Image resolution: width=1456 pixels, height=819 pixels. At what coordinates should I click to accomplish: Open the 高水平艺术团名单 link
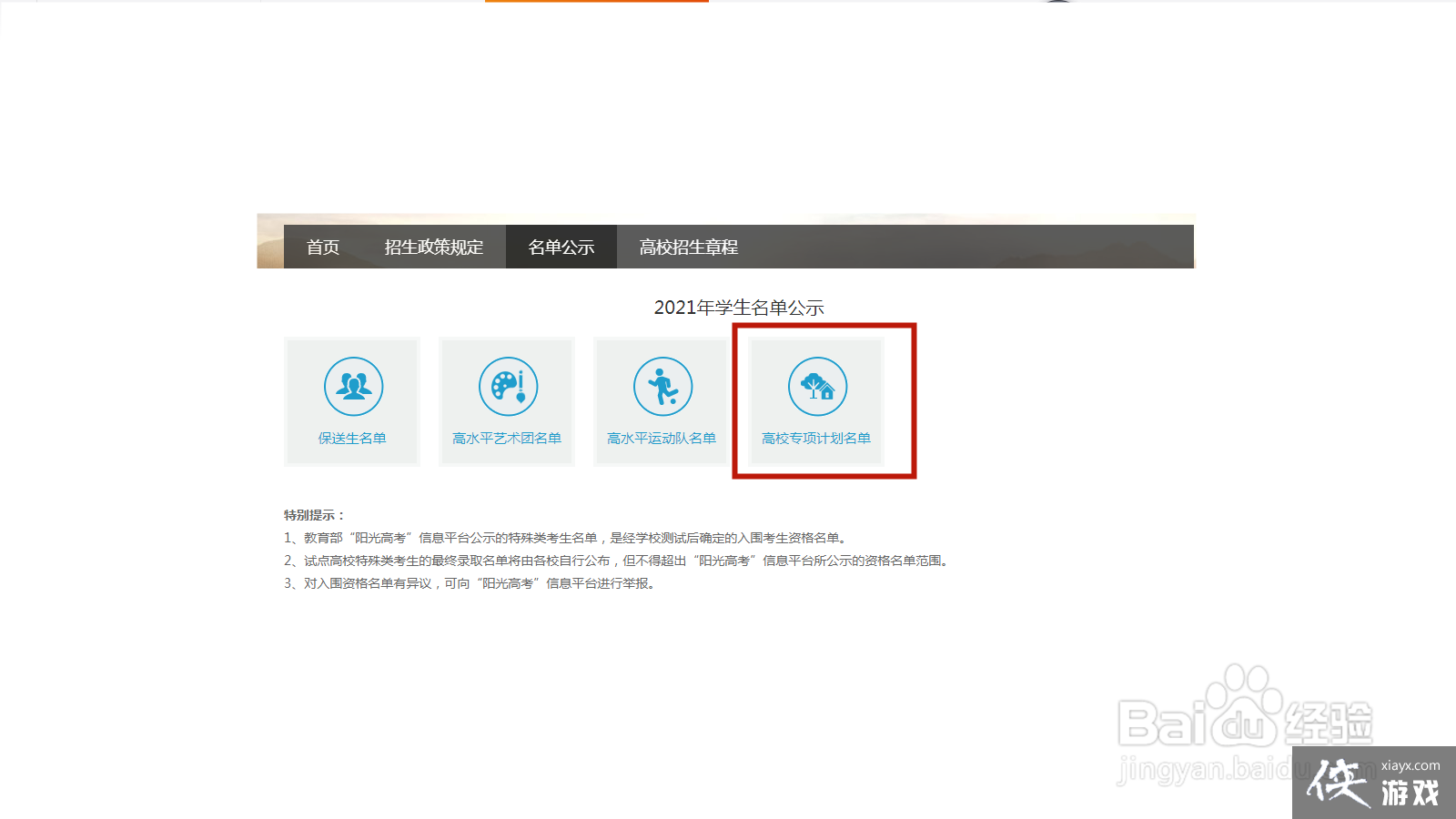coord(507,439)
